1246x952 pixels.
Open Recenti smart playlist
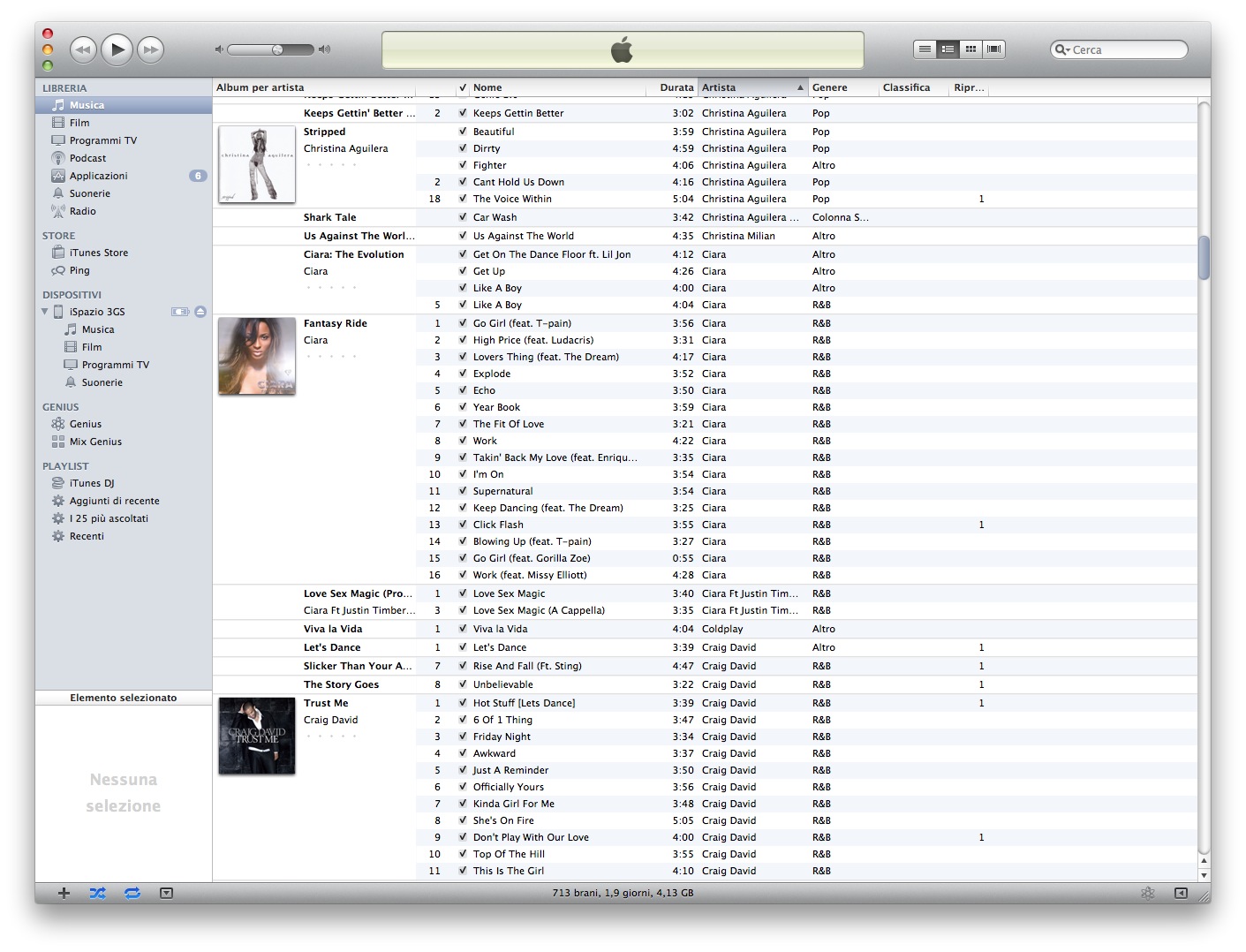(124, 536)
